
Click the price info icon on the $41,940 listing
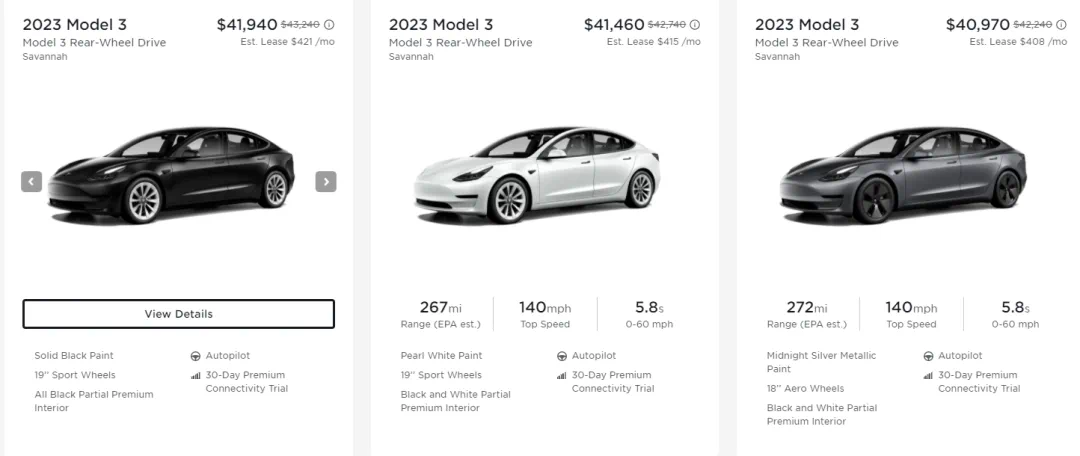[329, 25]
